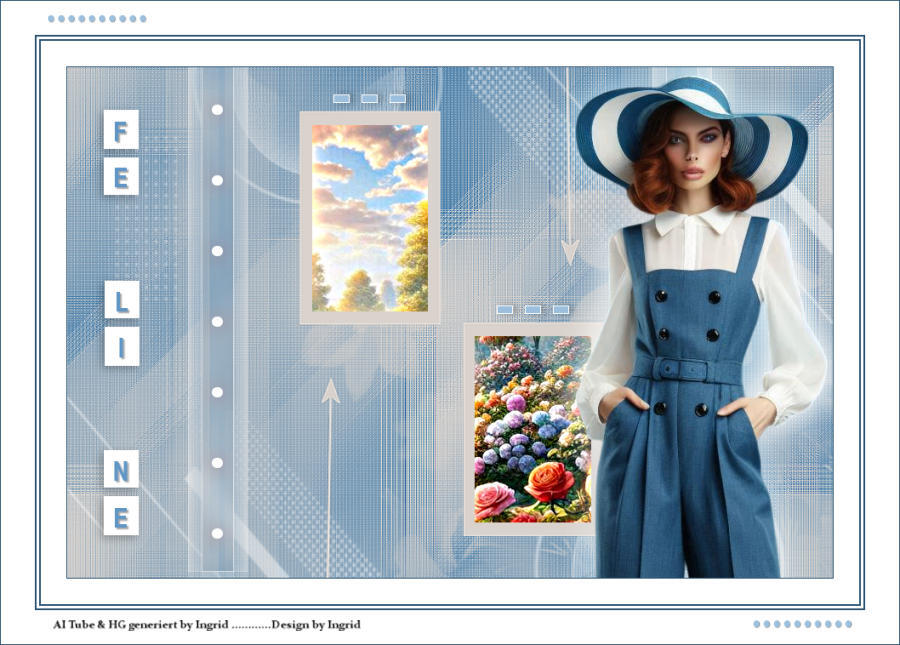Image resolution: width=900 pixels, height=645 pixels.
Task: Click the 'AI Tube & HG generiert by Ingrid' caption
Action: 141,624
